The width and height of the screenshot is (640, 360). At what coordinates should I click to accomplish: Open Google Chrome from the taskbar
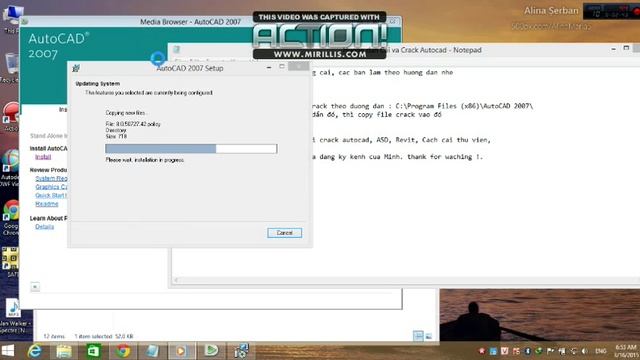123,351
